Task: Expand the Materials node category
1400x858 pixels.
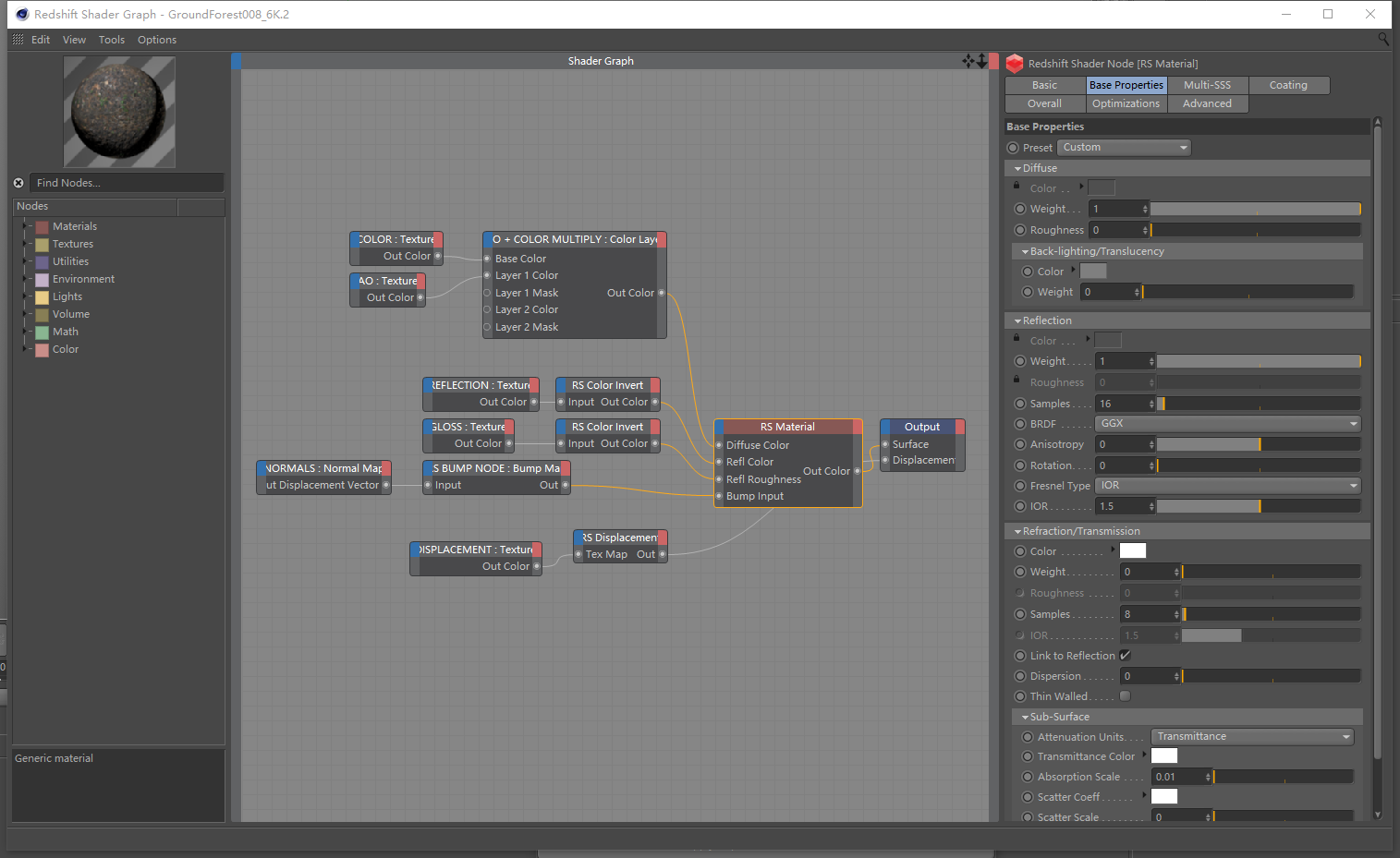Action: pos(25,226)
